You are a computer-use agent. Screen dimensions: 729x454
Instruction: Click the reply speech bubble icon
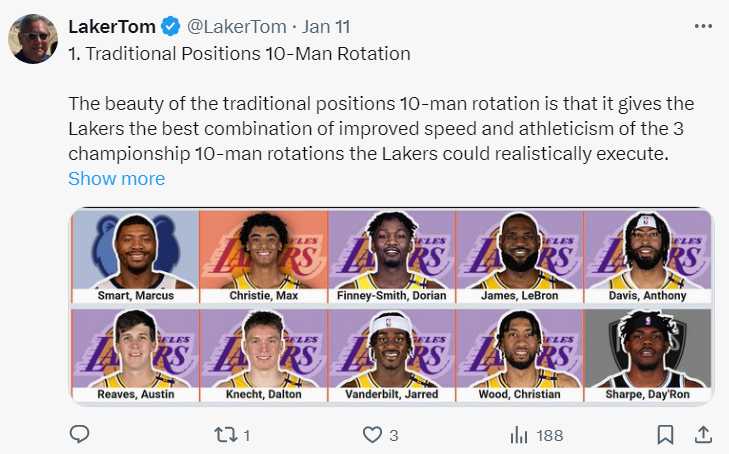pyautogui.click(x=80, y=435)
